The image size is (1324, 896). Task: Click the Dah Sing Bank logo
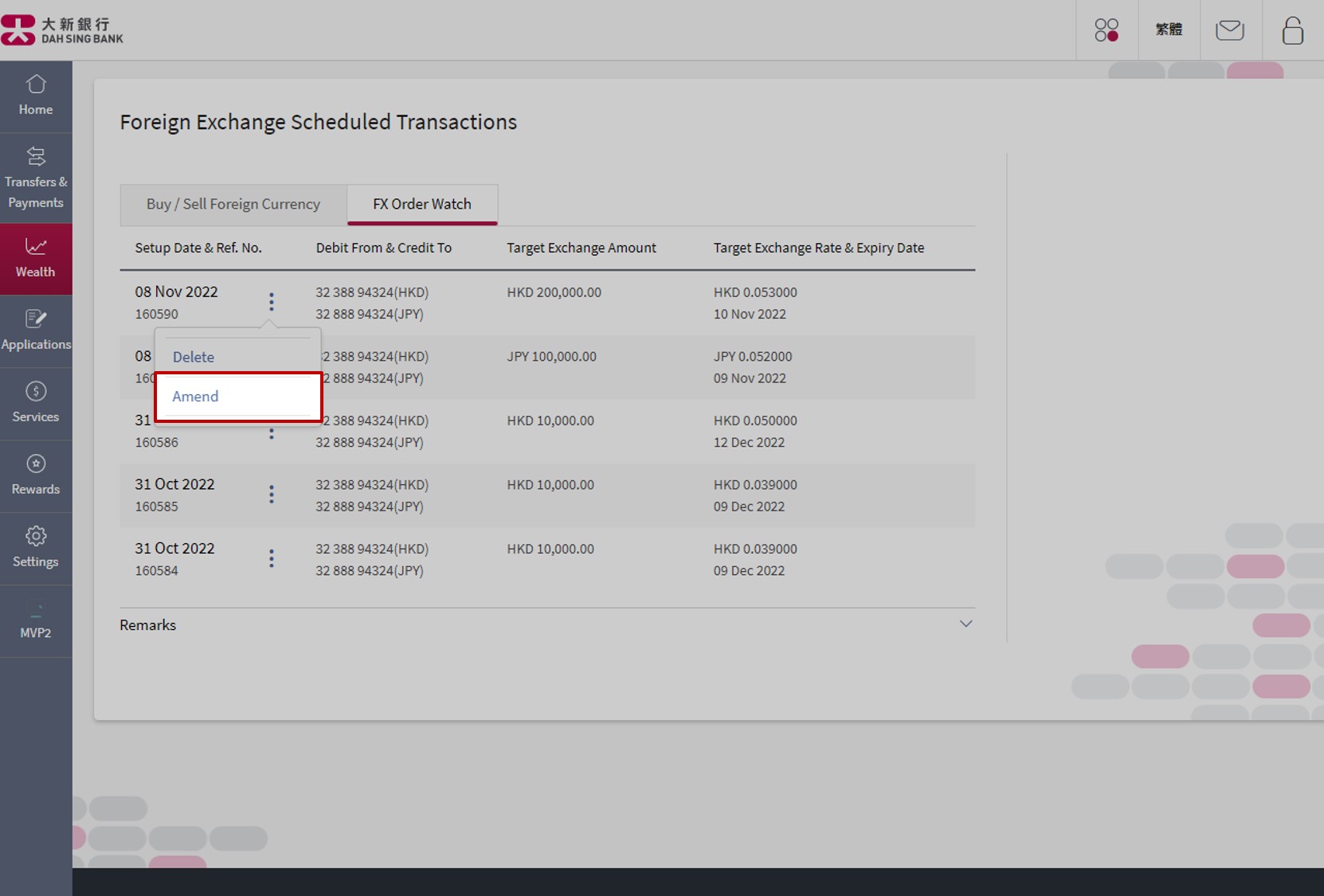(x=62, y=30)
